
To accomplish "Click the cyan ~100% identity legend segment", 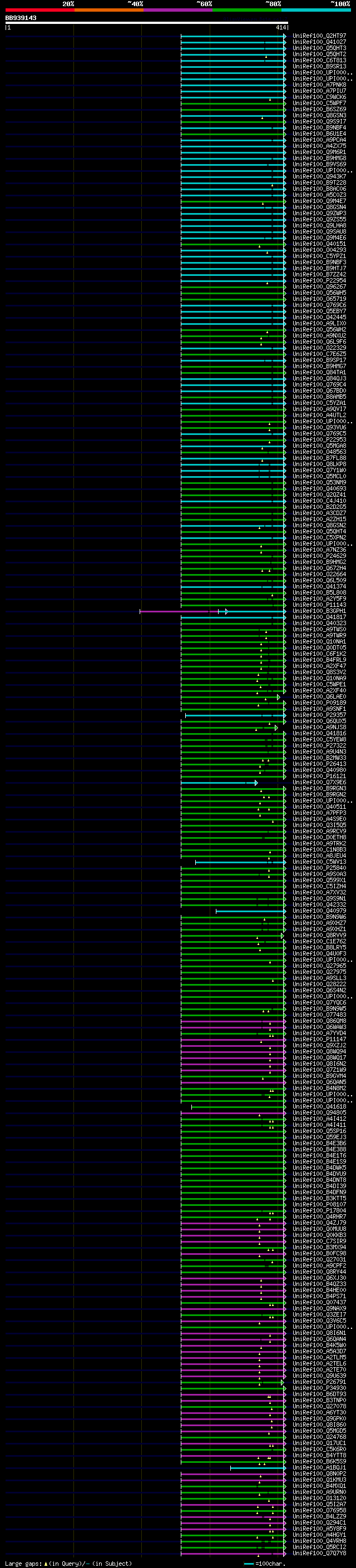I will 316,10.
